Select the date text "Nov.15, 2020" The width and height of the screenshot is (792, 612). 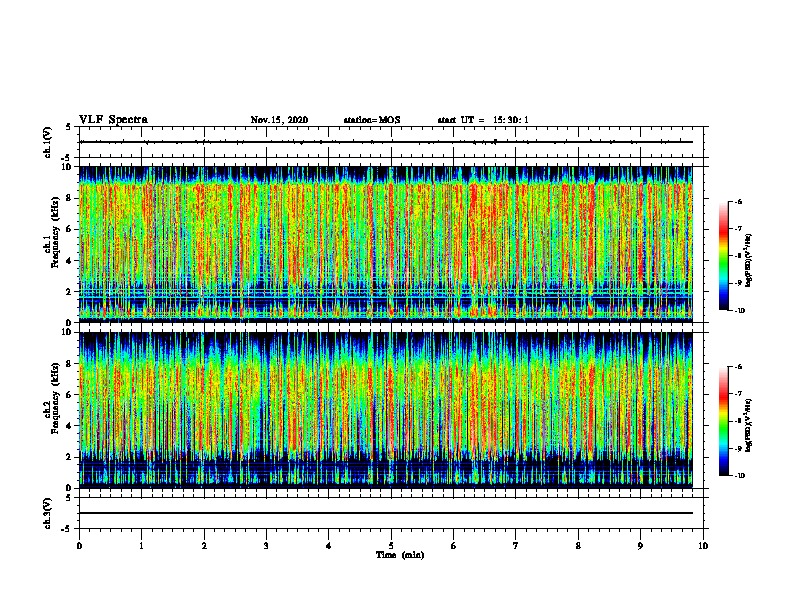point(279,120)
